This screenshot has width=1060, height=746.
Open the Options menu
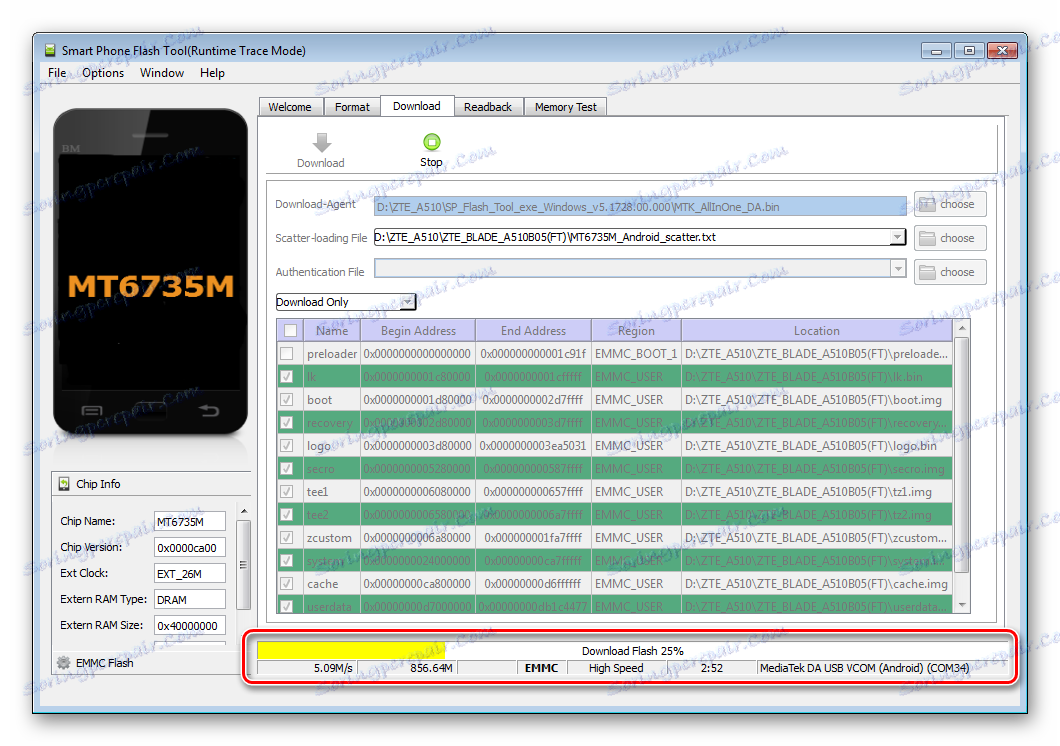click(x=103, y=72)
